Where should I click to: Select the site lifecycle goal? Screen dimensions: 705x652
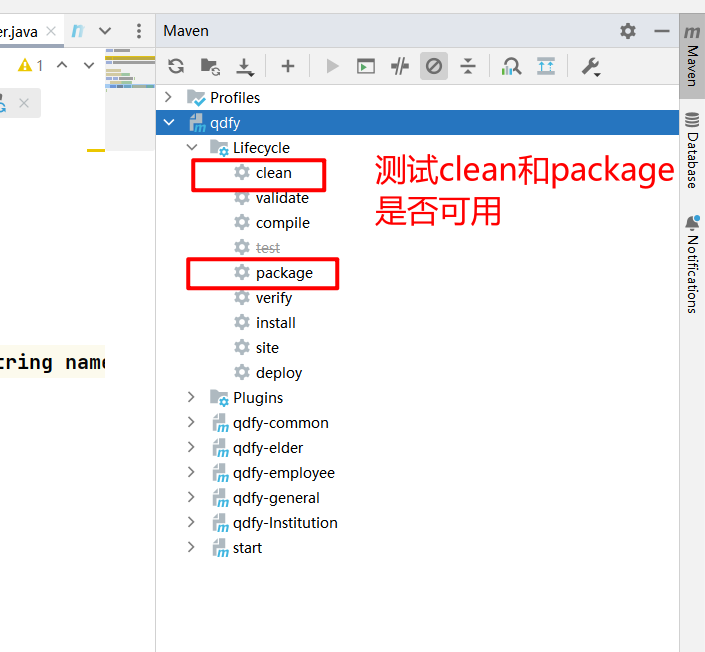point(267,348)
